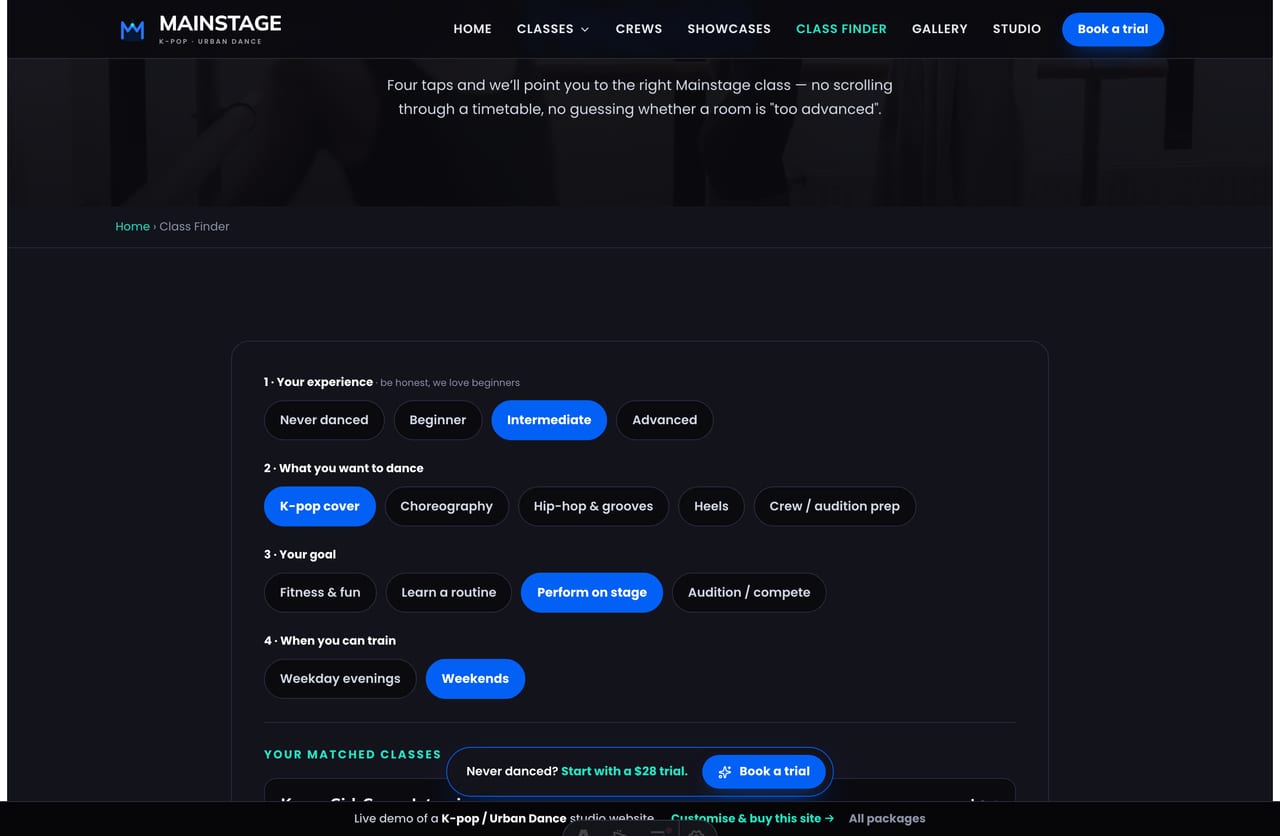Choose Hip-hop & grooves style
1280x836 pixels.
(x=593, y=506)
